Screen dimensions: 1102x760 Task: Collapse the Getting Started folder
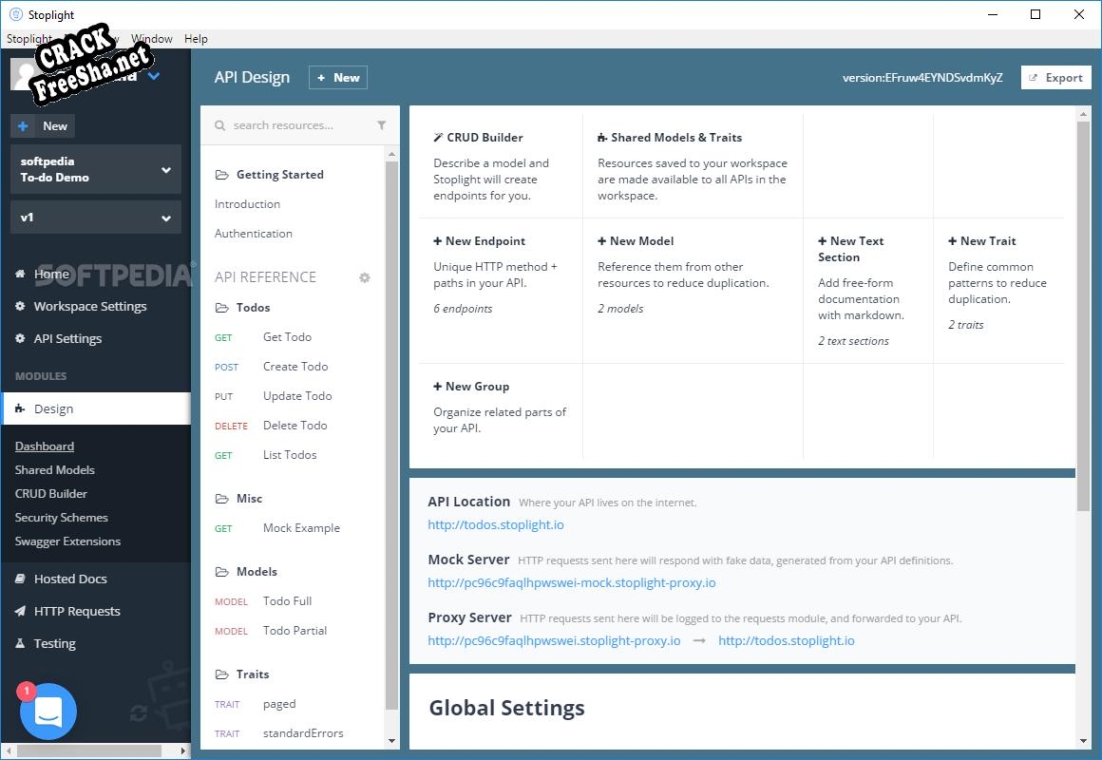(279, 174)
